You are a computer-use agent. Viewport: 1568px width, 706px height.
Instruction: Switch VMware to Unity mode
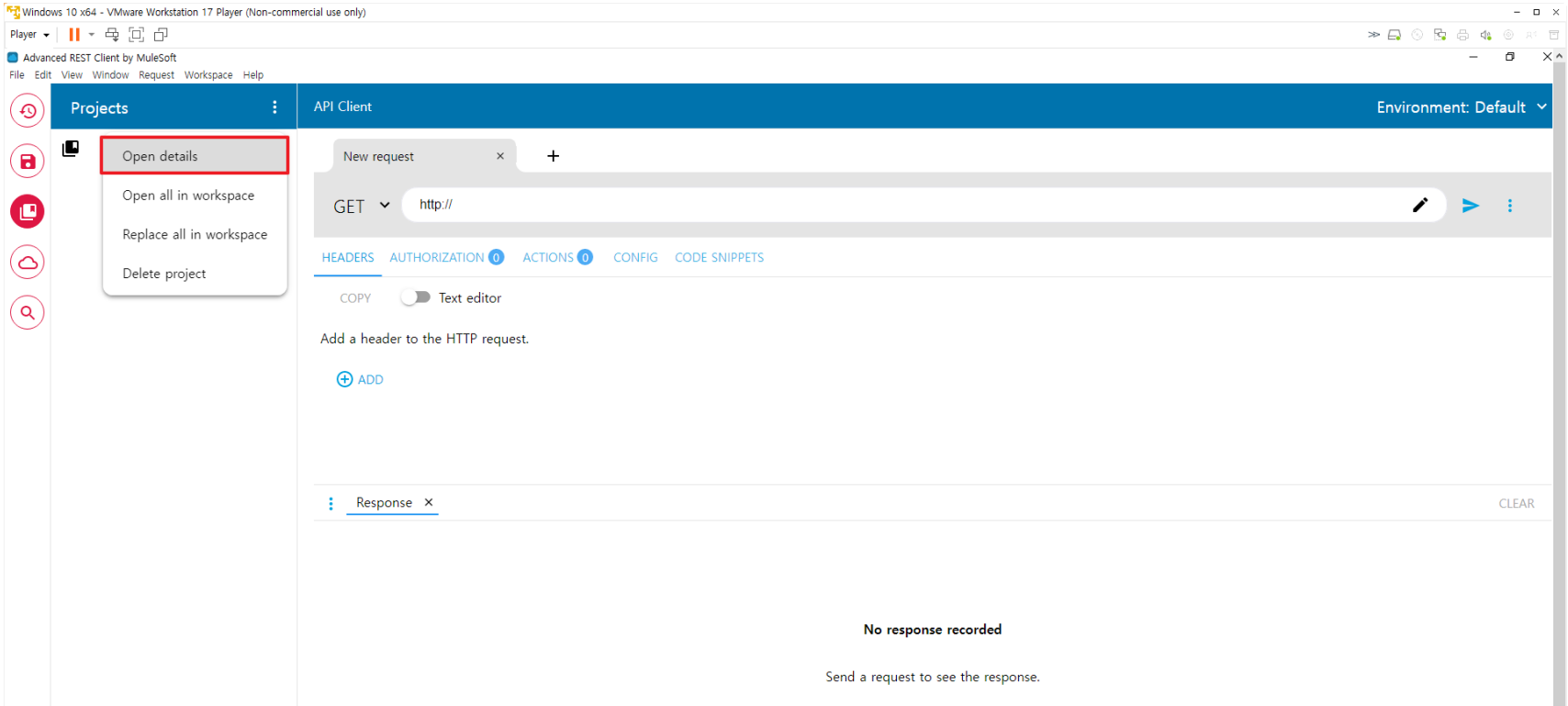point(161,35)
